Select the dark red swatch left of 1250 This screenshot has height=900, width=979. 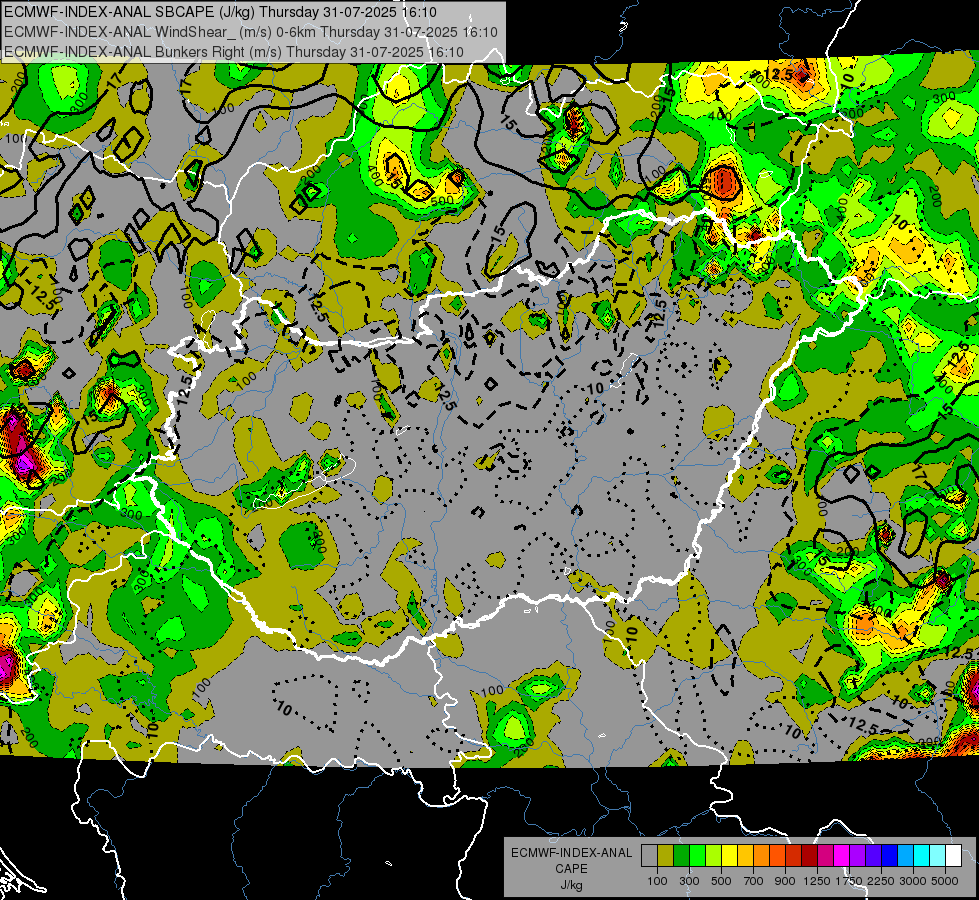point(810,856)
